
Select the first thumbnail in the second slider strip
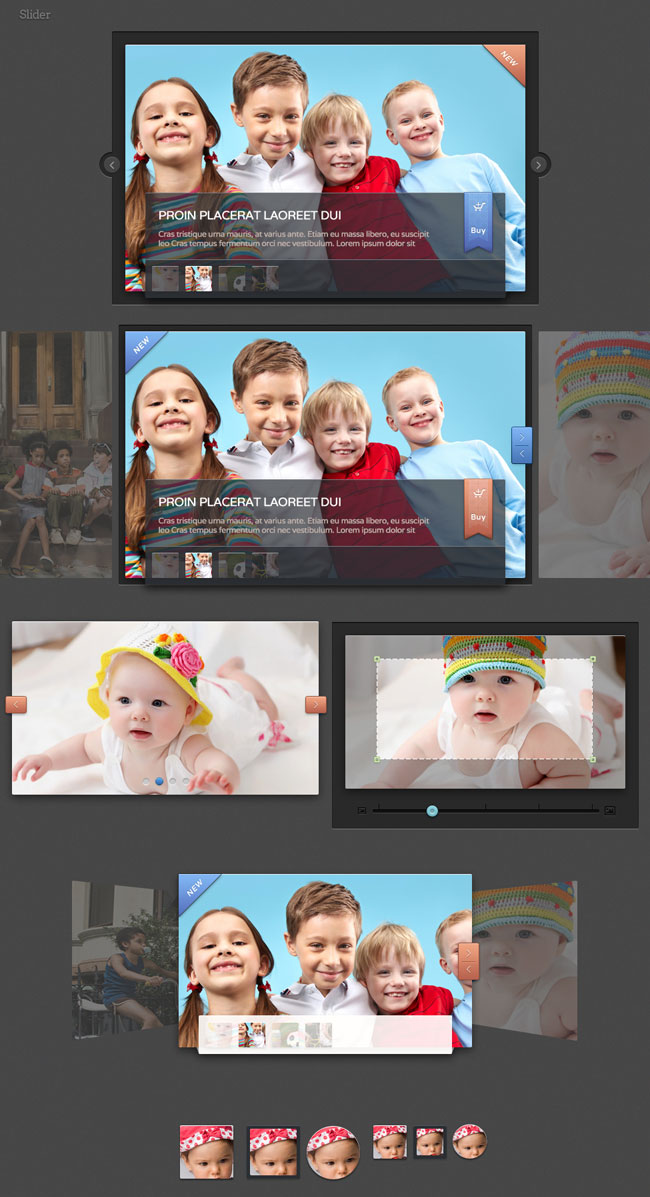(165, 565)
